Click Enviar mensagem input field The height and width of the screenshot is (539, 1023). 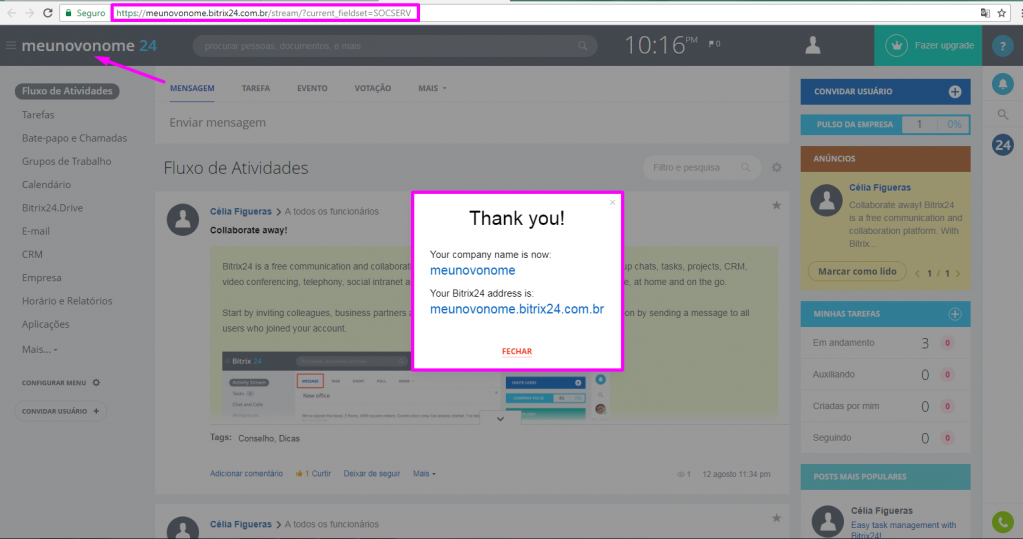coord(472,123)
